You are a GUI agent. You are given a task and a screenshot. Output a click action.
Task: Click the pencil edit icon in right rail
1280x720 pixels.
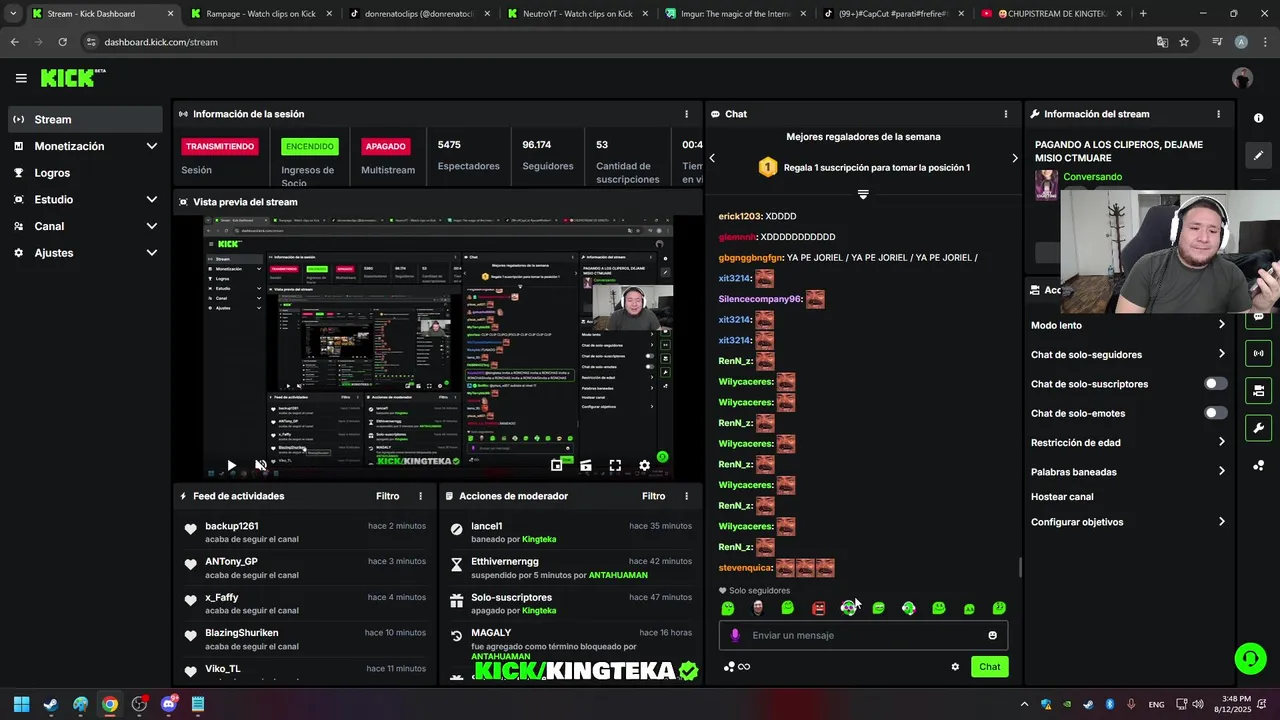coord(1258,155)
